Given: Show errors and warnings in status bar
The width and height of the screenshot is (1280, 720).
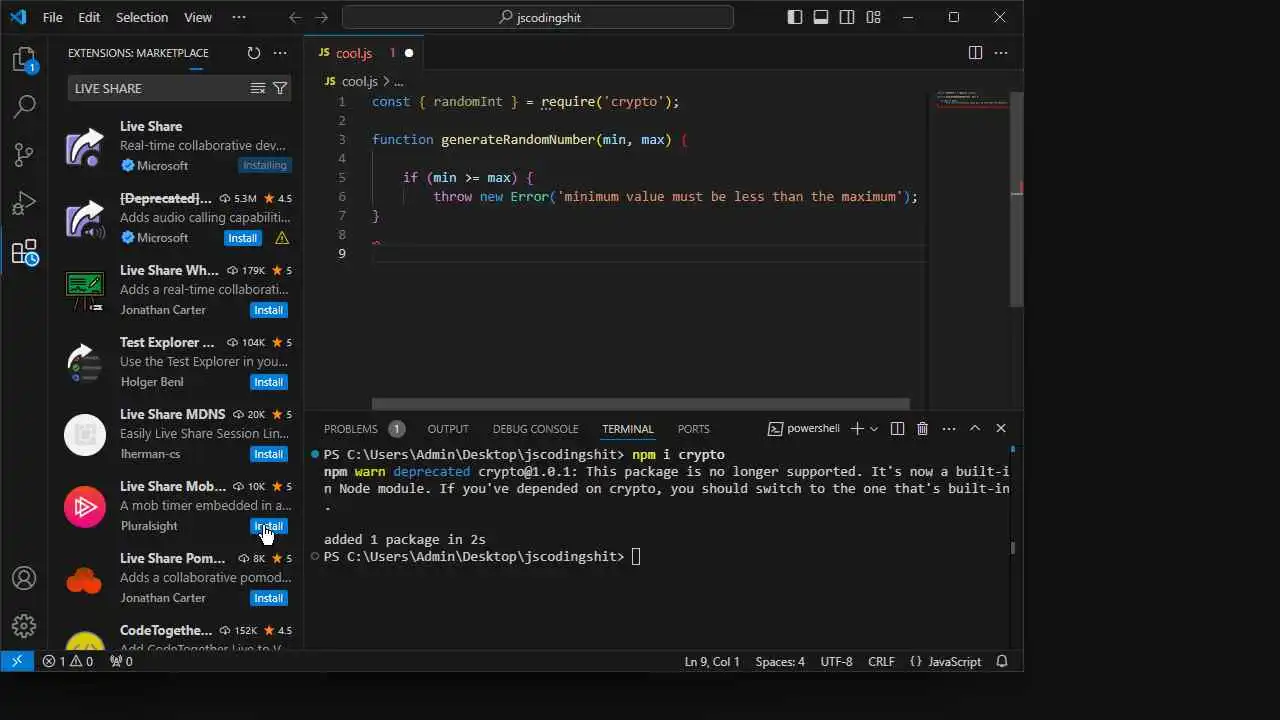Looking at the screenshot, I should (x=68, y=661).
